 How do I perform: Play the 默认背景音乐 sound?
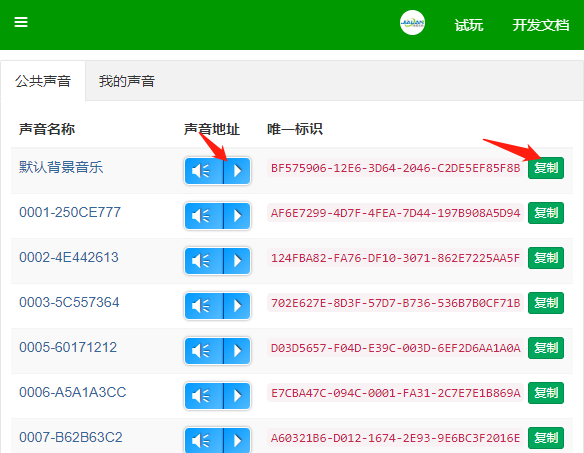tap(237, 171)
